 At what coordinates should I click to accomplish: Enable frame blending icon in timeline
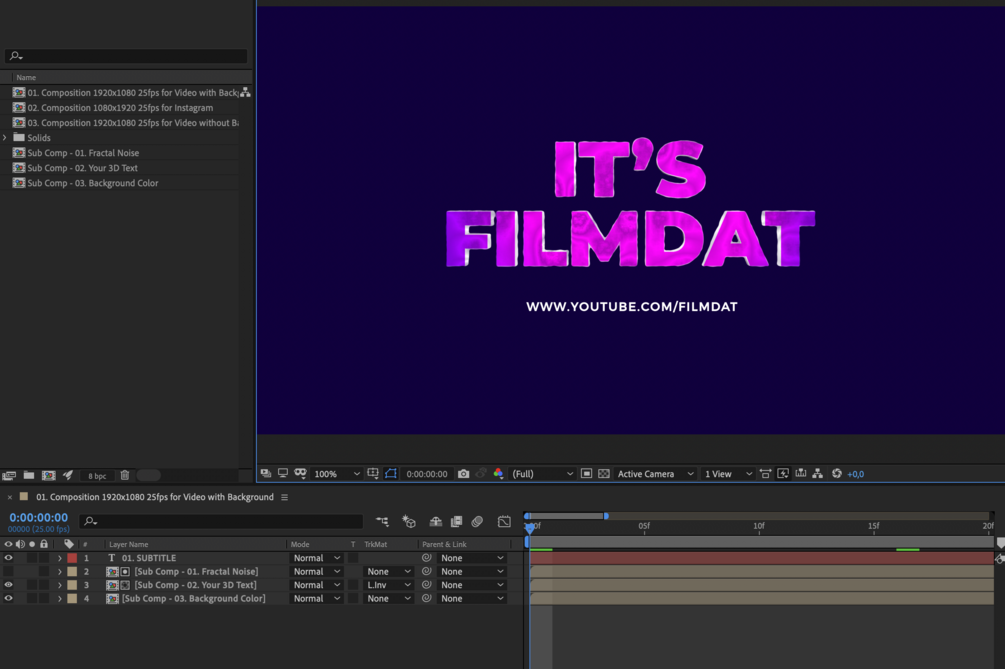click(456, 522)
